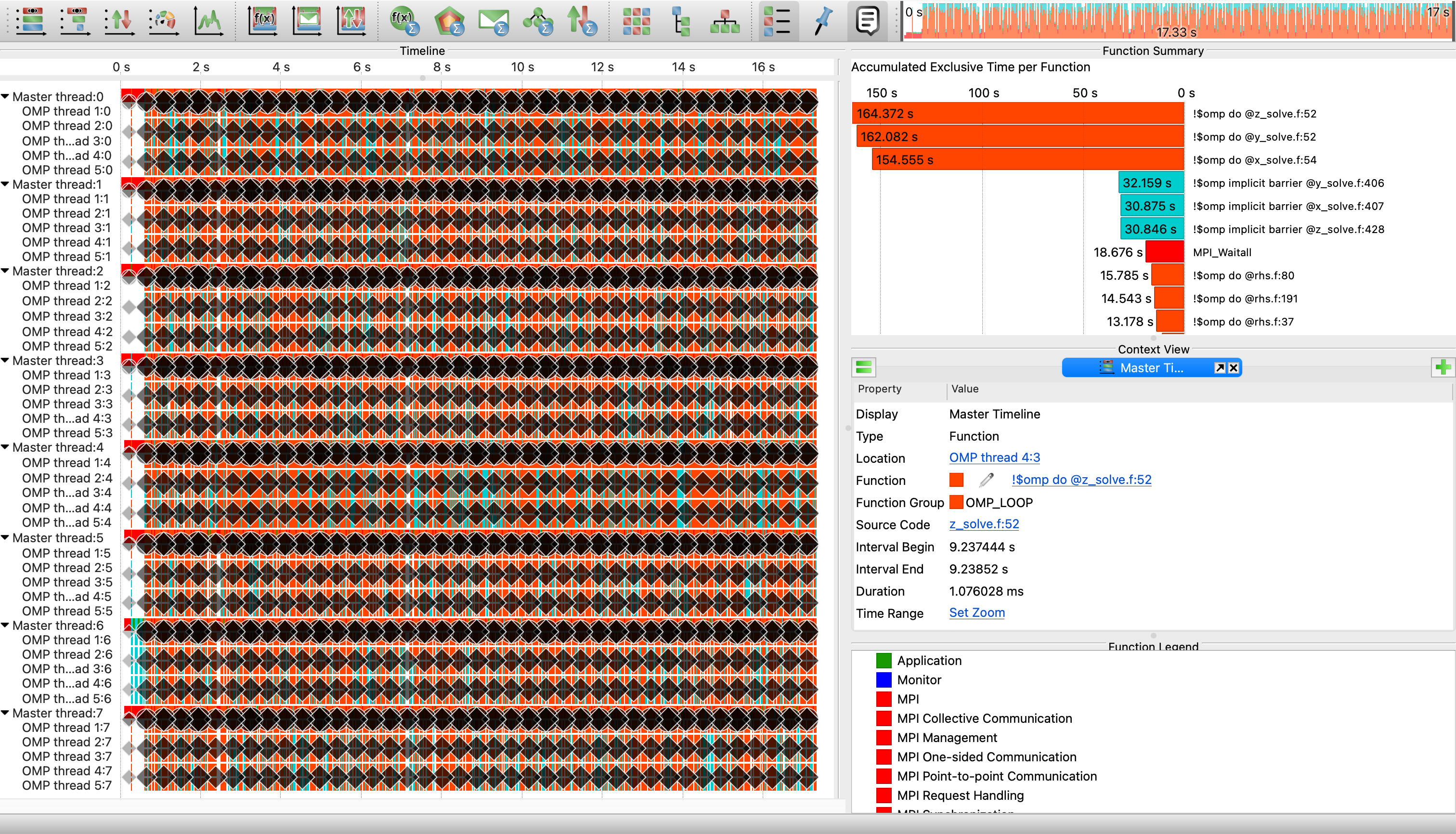Follow the !$omp do @z_solve.f:52 function link
1456x834 pixels.
click(x=1081, y=480)
